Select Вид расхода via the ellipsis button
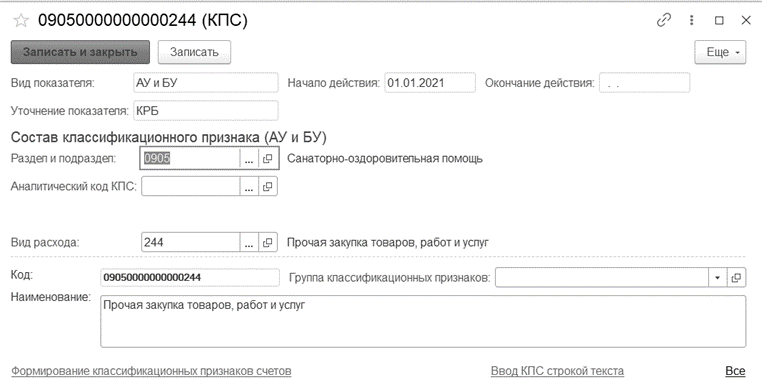 click(x=249, y=242)
